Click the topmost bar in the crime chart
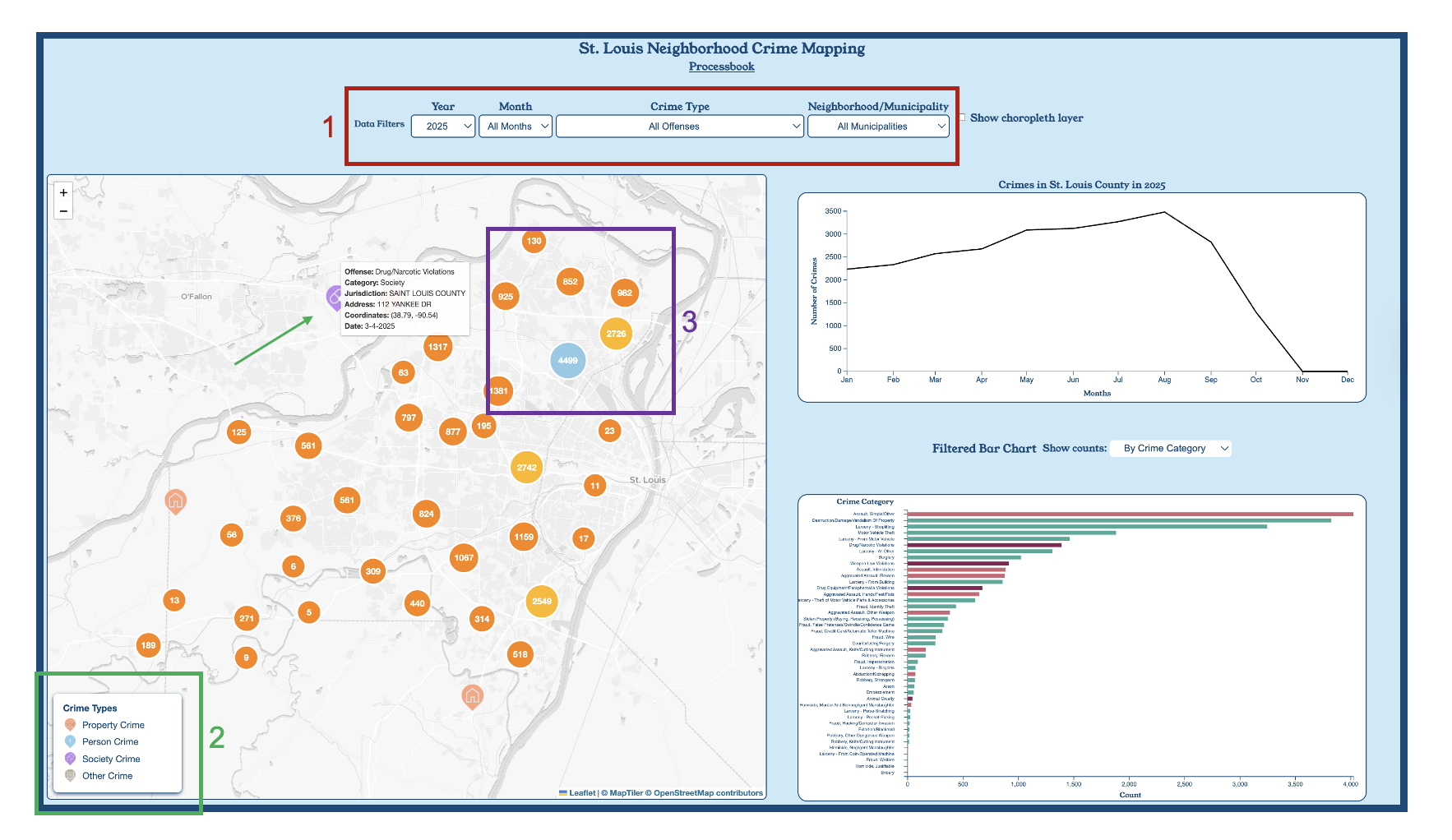 (1129, 514)
